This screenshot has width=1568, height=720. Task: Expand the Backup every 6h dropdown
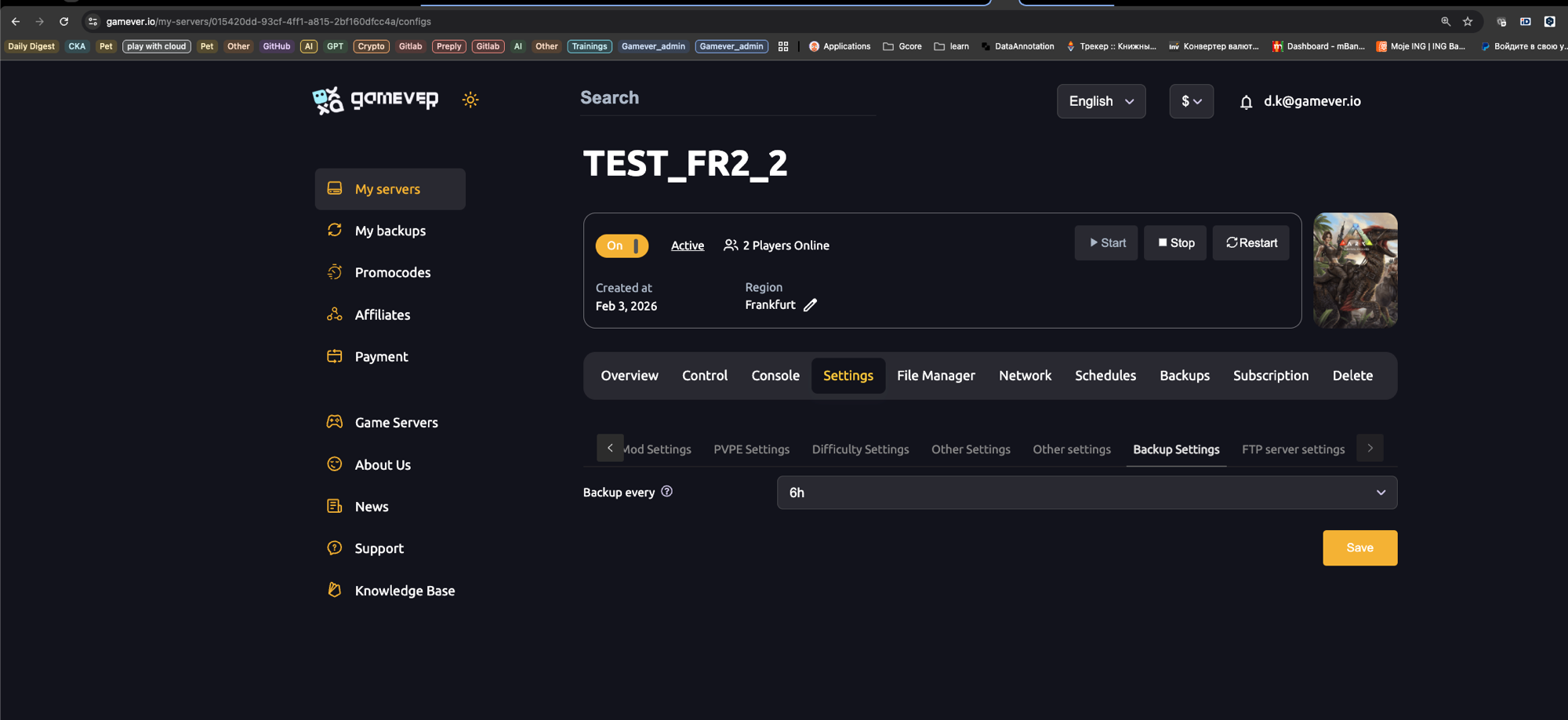coord(1087,493)
